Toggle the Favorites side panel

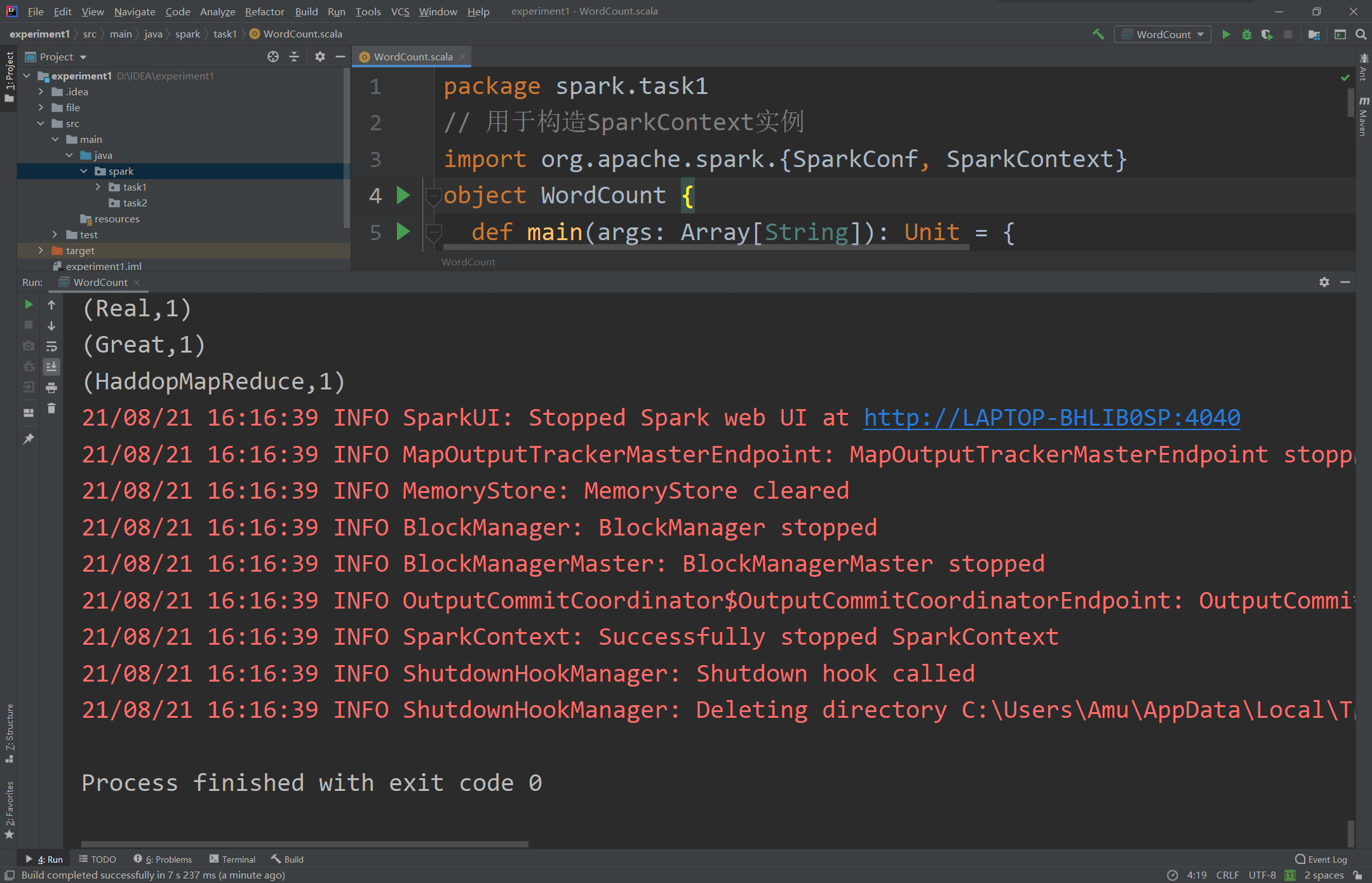pyautogui.click(x=10, y=810)
